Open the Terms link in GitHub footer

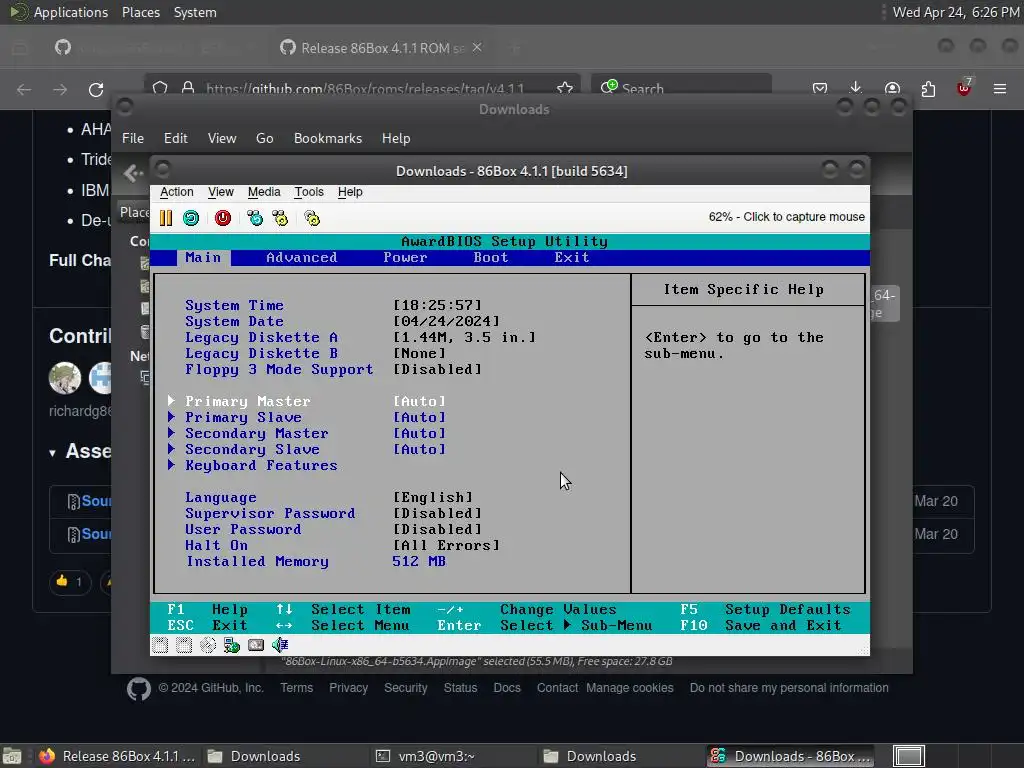pyautogui.click(x=296, y=688)
